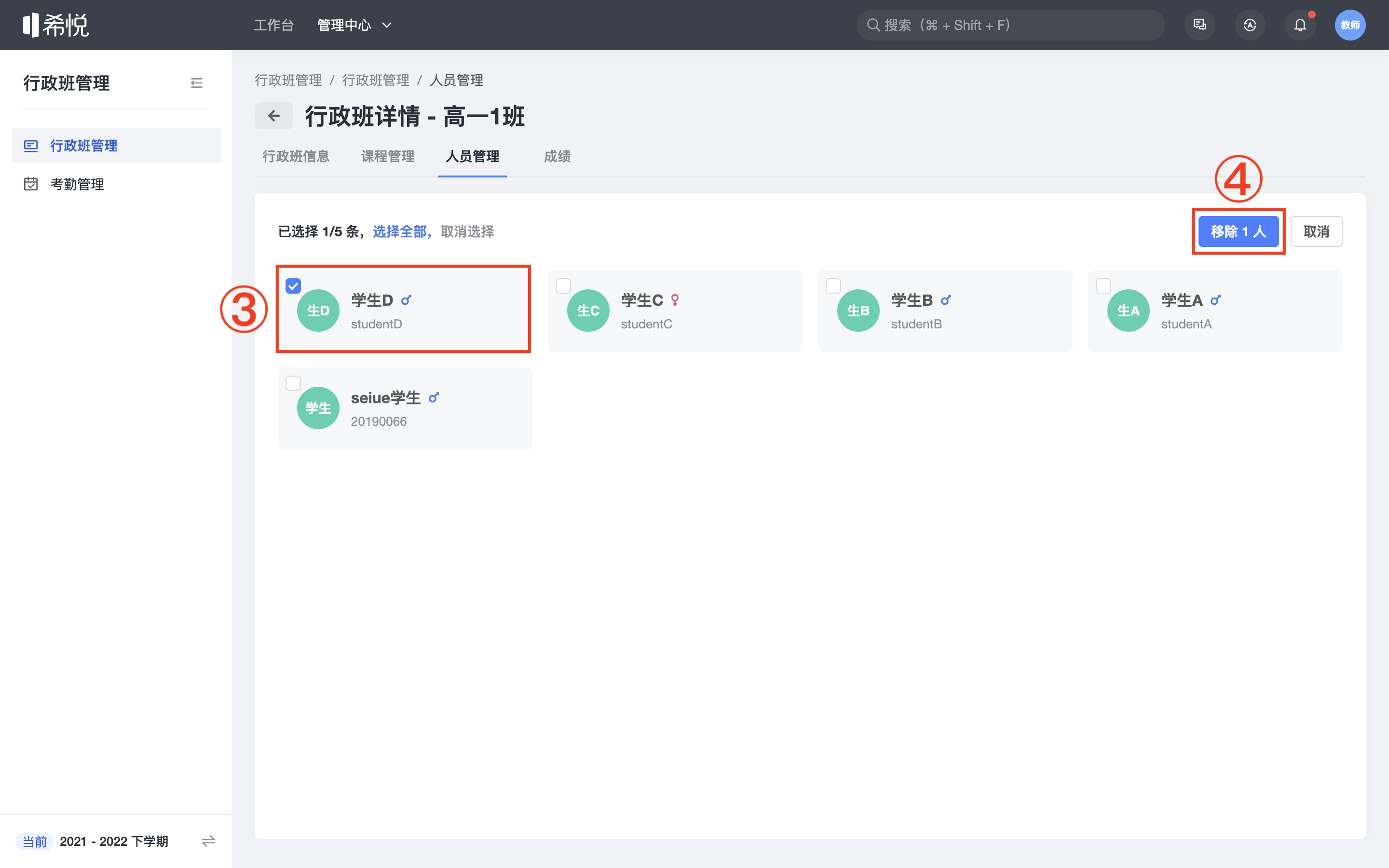Screen dimensions: 1389x868
Task: Collapse the 行政班管理 sidebar
Action: pos(196,83)
